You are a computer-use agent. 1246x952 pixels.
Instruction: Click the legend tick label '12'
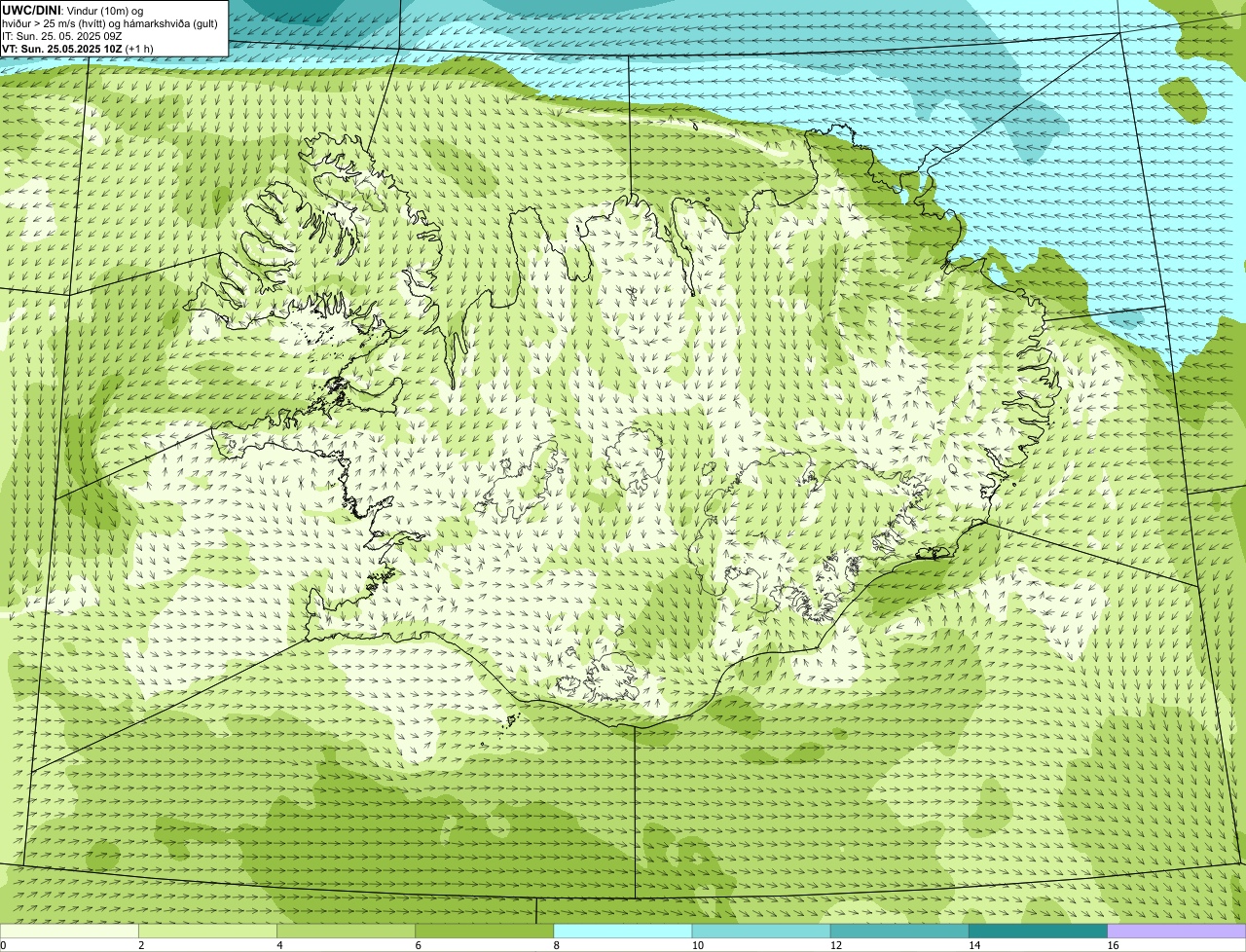[835, 945]
